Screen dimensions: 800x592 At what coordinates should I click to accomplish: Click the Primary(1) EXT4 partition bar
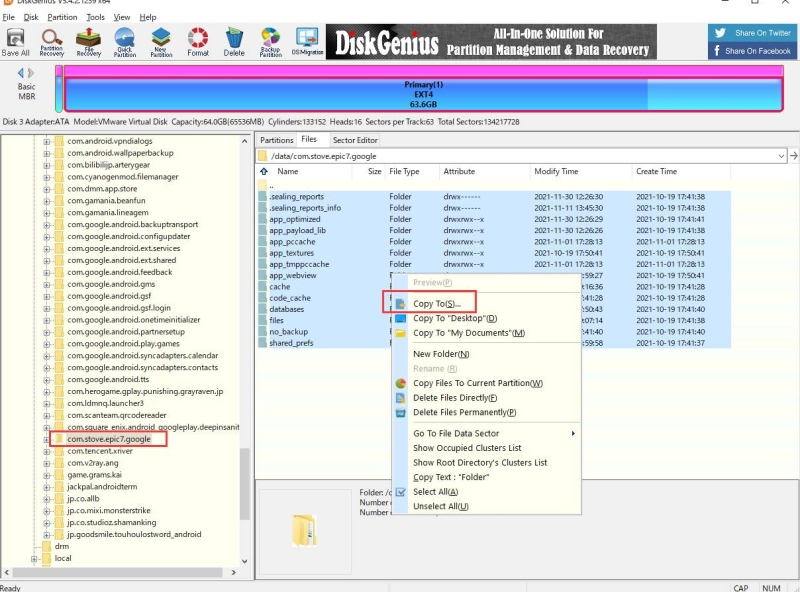[423, 94]
